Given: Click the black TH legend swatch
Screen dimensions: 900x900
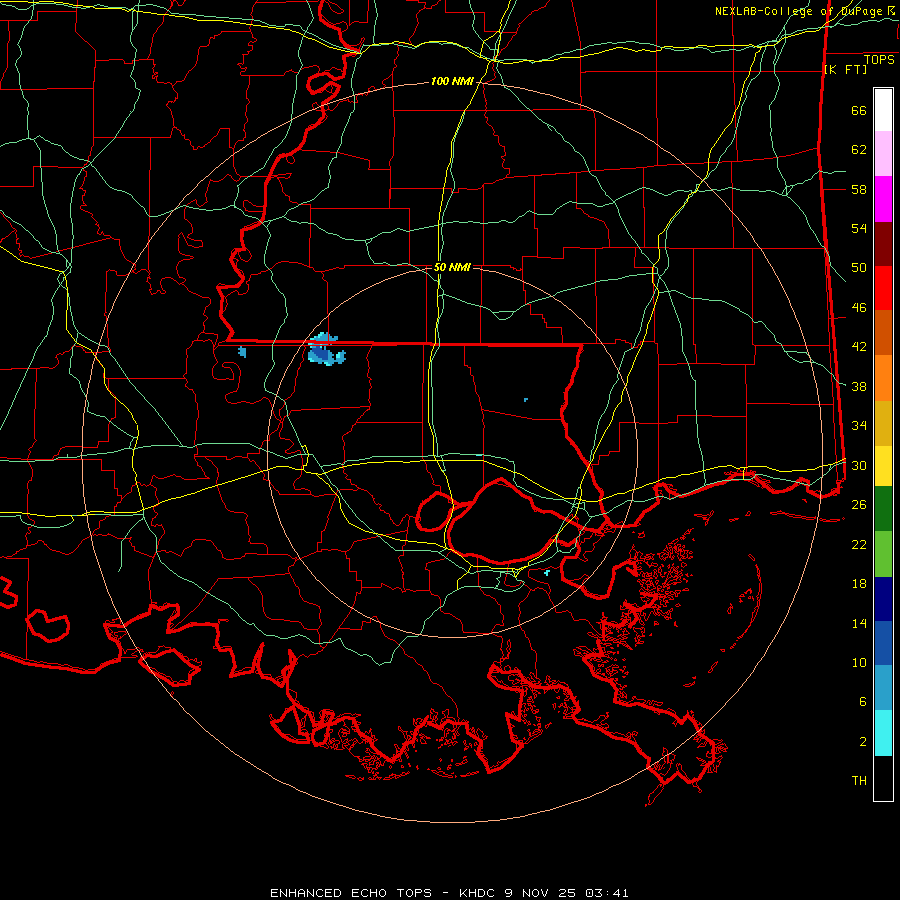Looking at the screenshot, I should (883, 778).
